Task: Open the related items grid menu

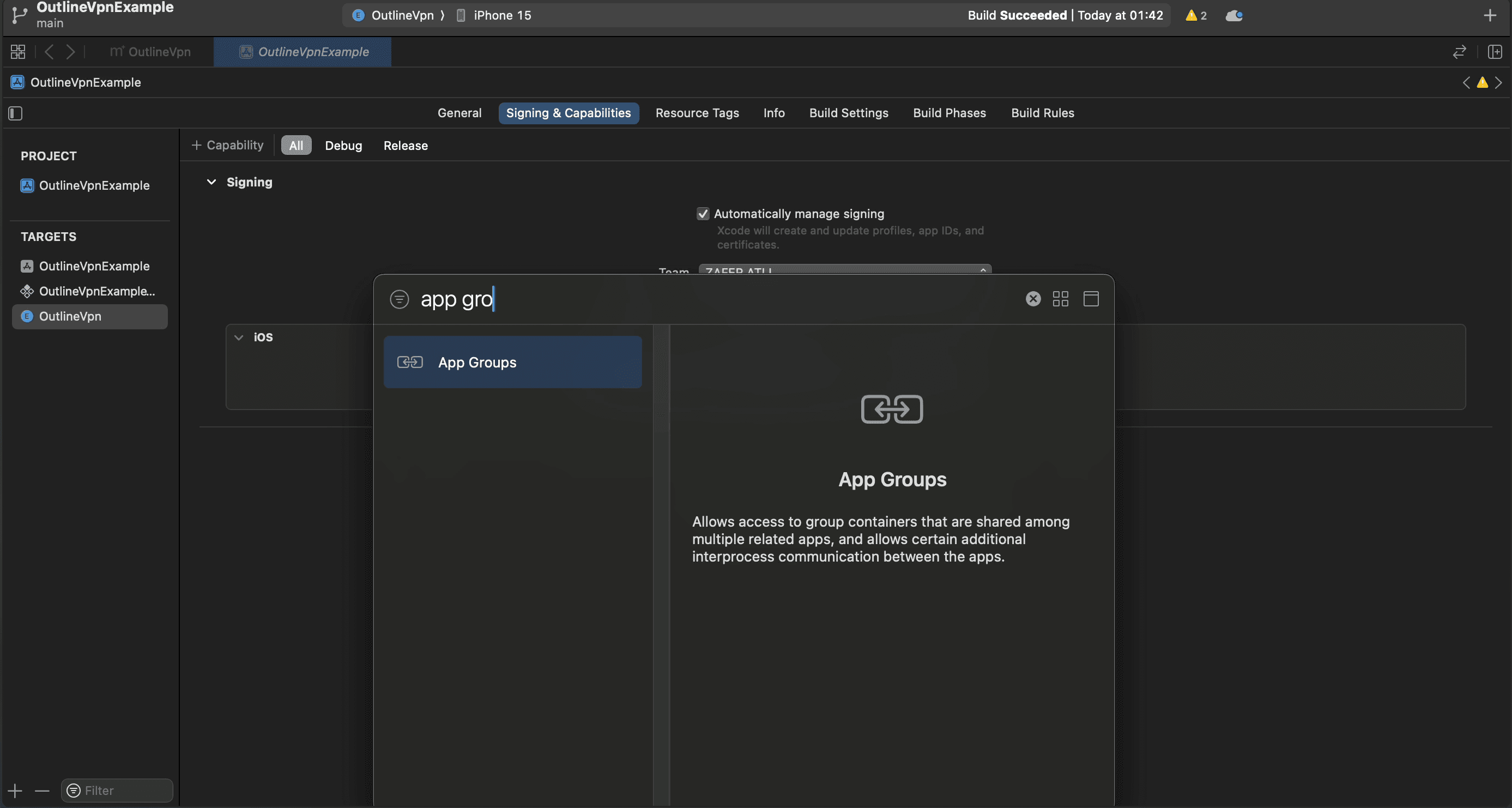Action: pyautogui.click(x=18, y=52)
